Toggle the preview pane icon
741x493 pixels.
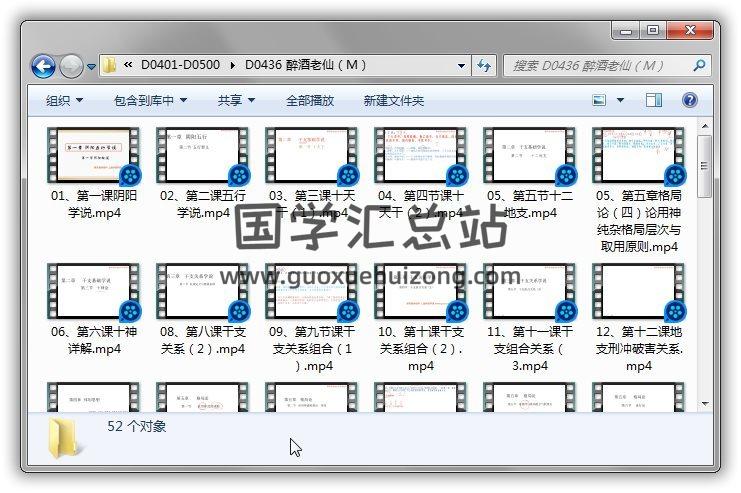pos(654,100)
